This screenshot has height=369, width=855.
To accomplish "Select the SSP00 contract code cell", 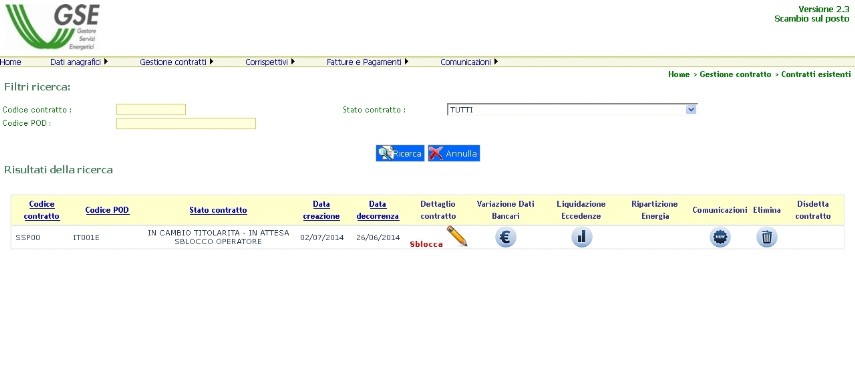I will coord(28,238).
